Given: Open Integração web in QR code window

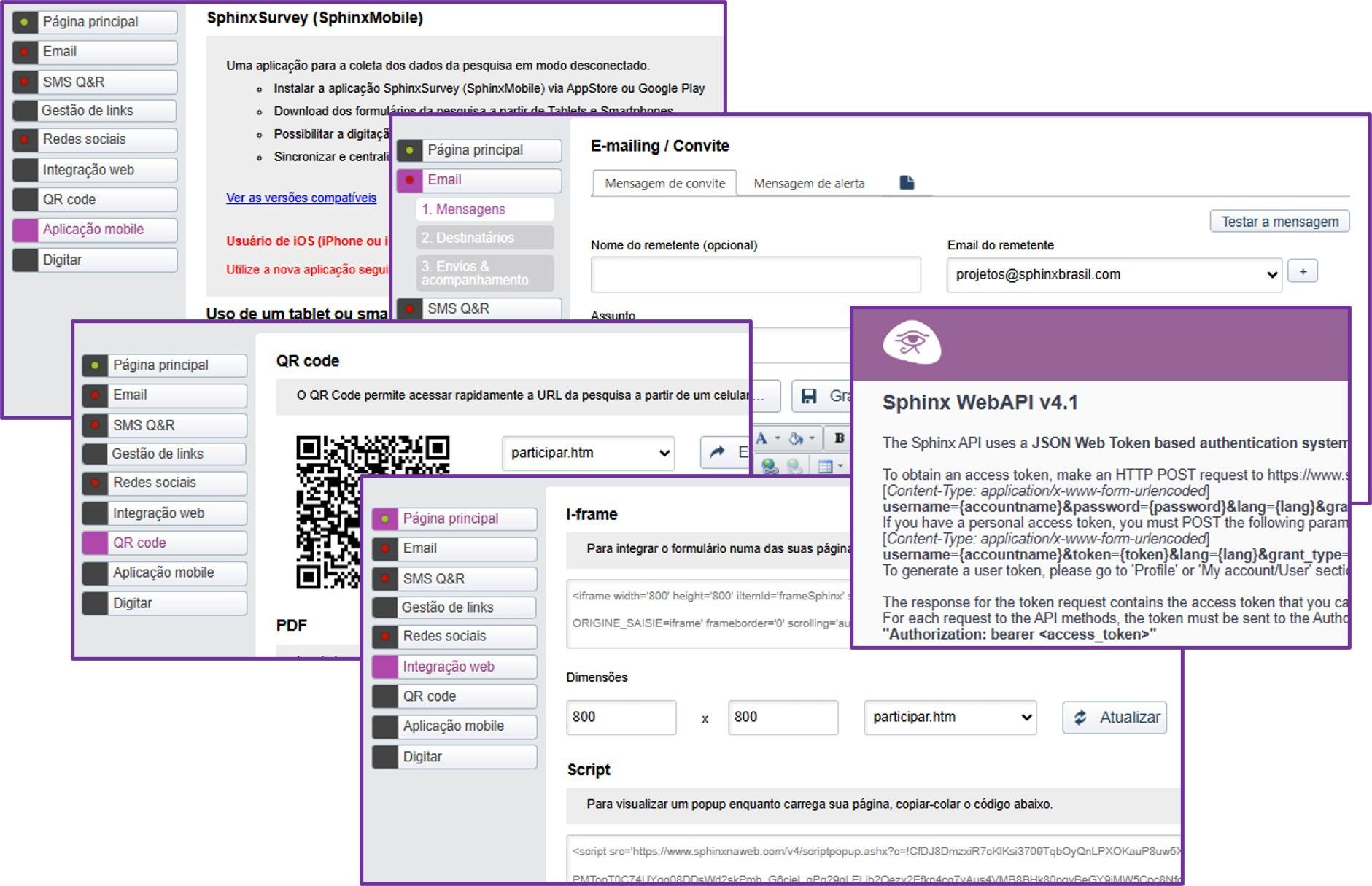Looking at the screenshot, I should coord(165,513).
